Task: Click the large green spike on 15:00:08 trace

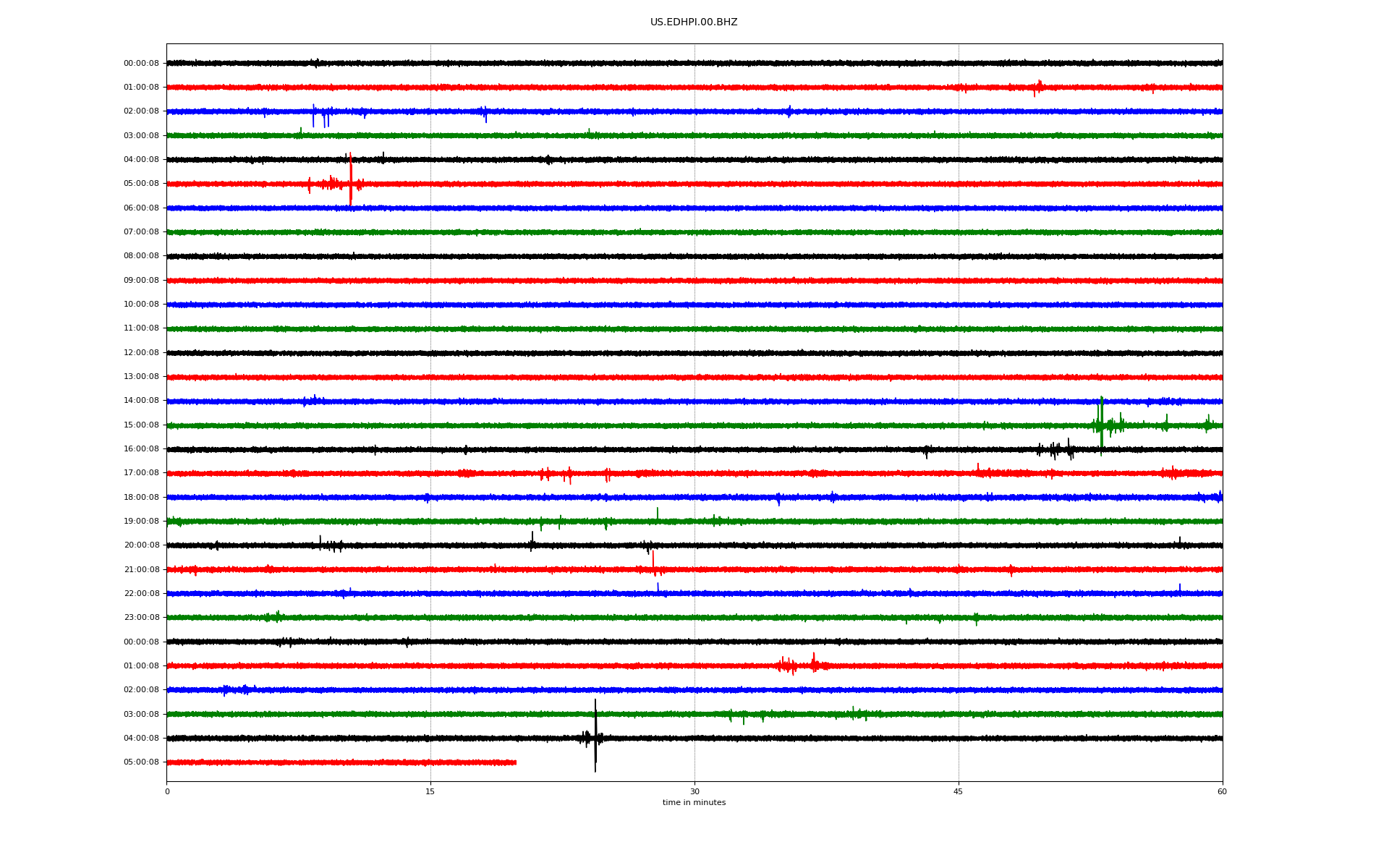Action: pyautogui.click(x=1101, y=423)
